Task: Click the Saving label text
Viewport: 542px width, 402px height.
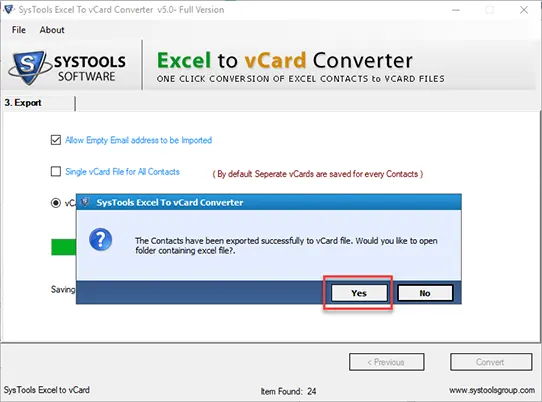Action: (x=63, y=289)
